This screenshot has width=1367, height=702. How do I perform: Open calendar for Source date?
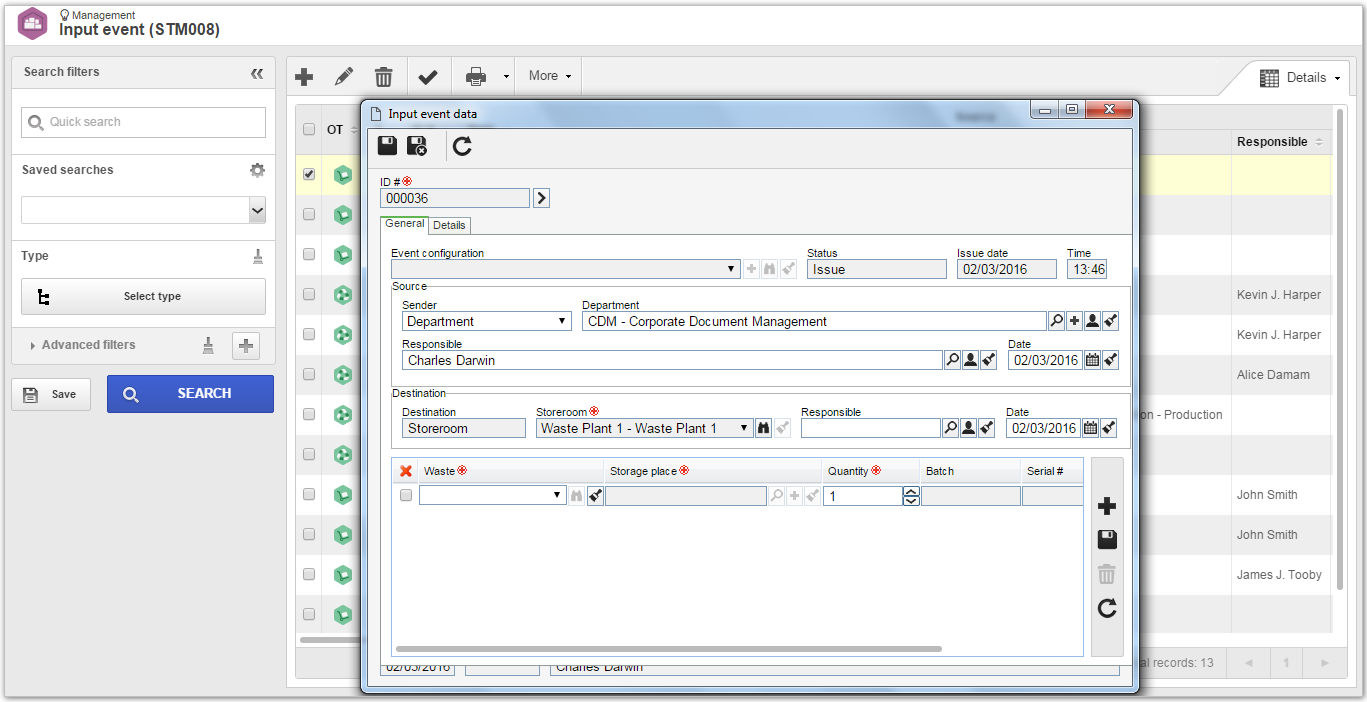(x=1092, y=360)
